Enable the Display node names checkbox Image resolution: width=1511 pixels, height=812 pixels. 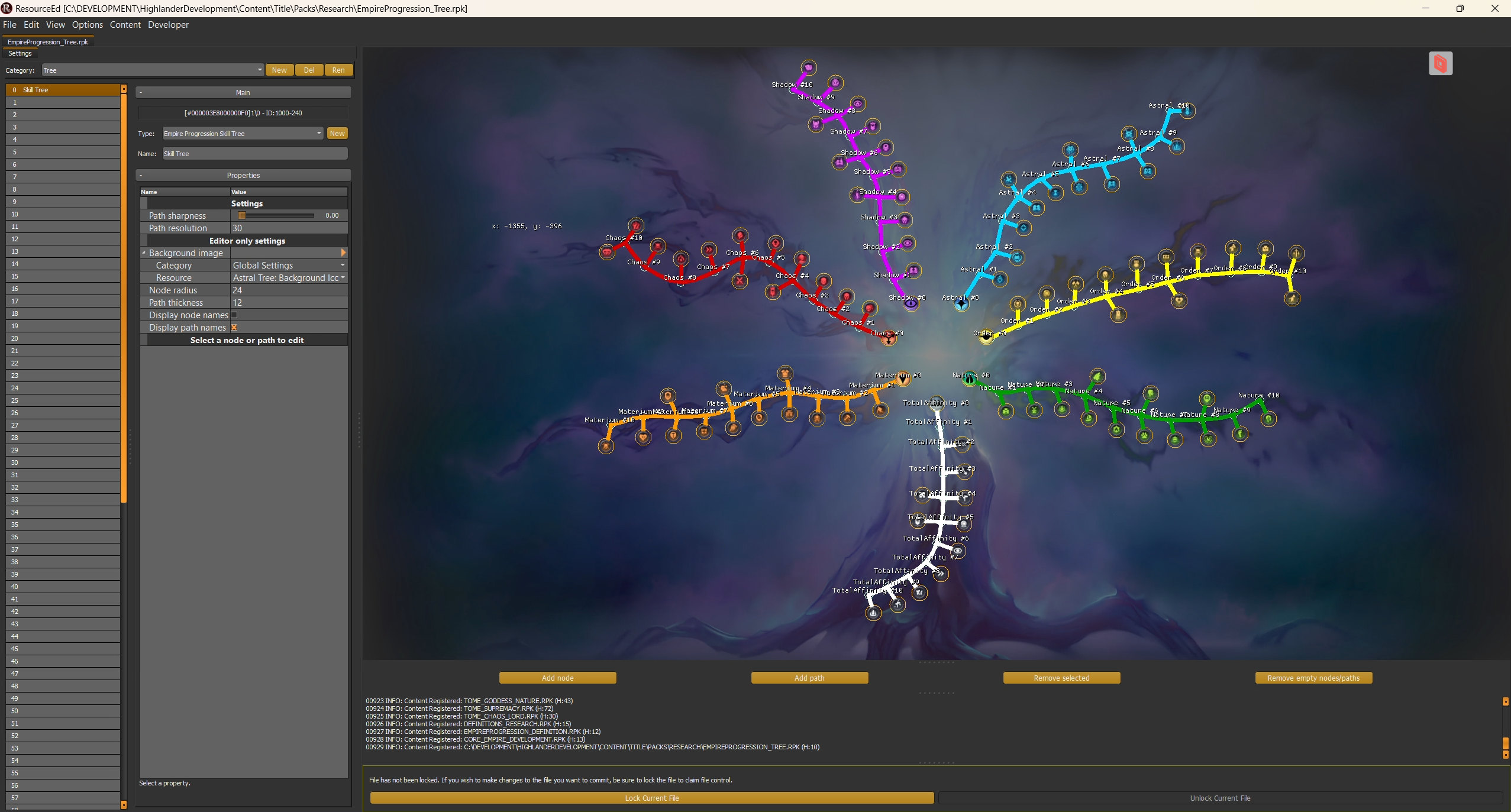point(234,315)
